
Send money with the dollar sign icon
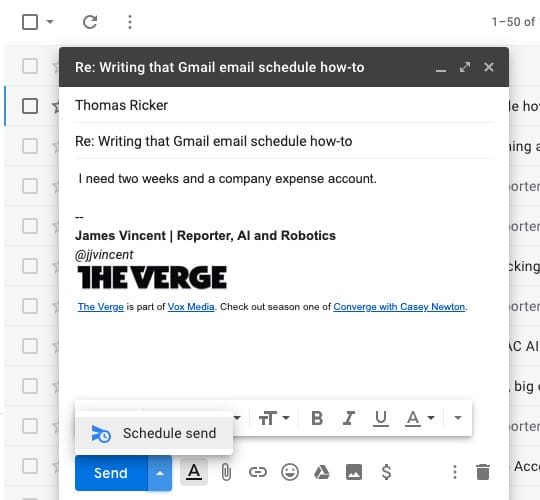click(x=386, y=472)
